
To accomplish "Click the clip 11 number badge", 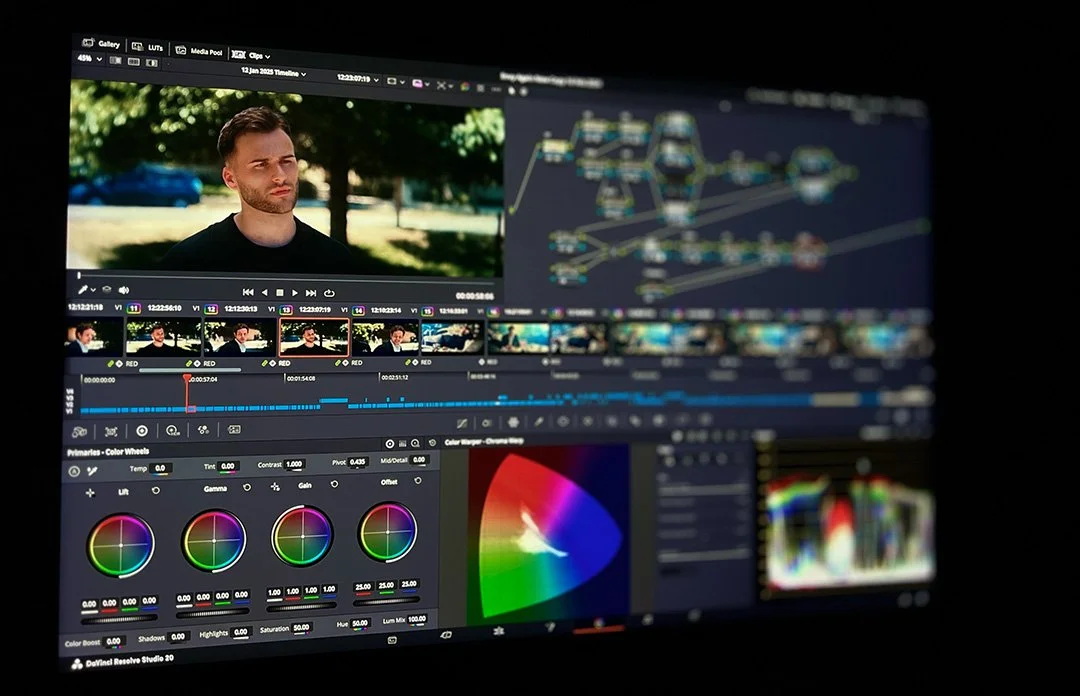I will click(134, 308).
